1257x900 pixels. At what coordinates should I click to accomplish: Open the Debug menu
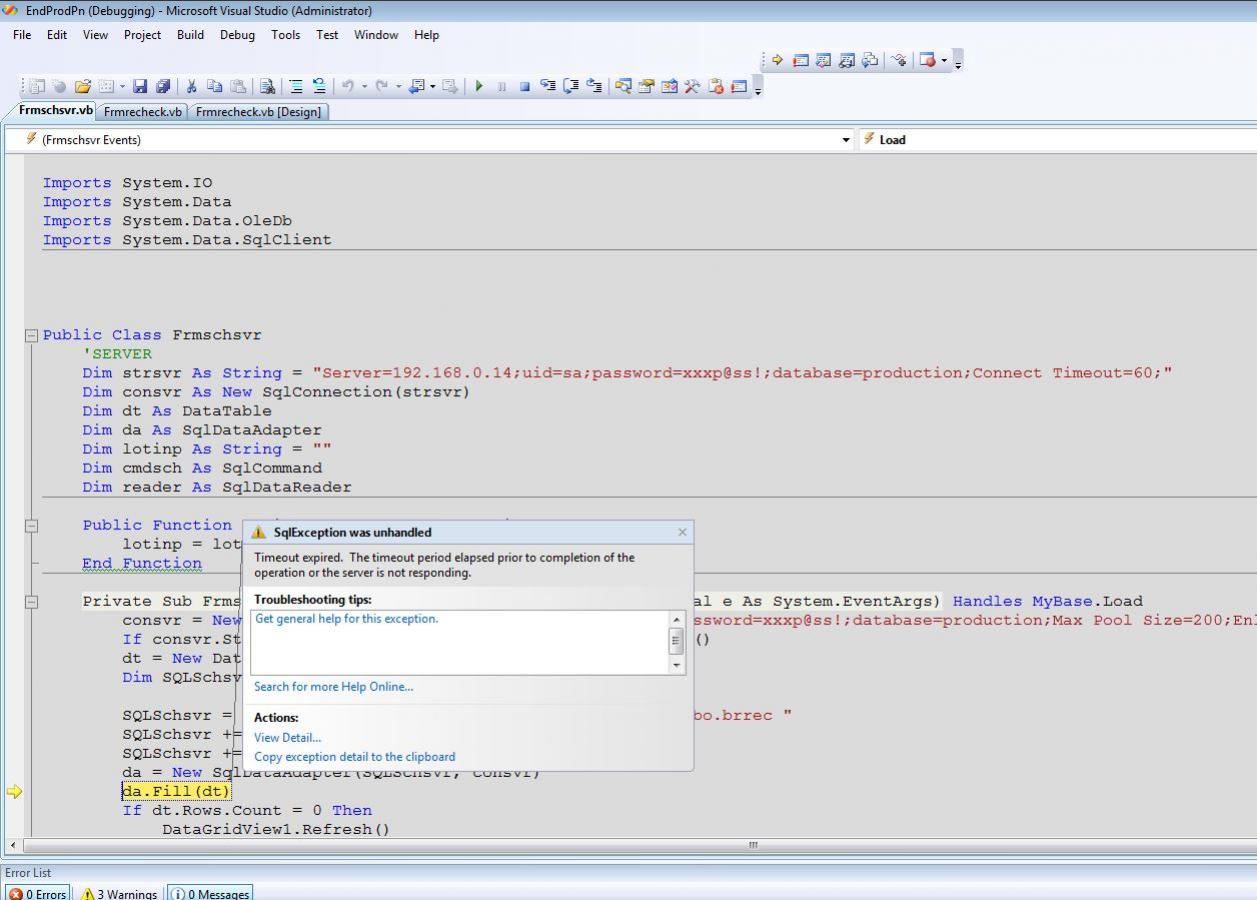[x=237, y=34]
